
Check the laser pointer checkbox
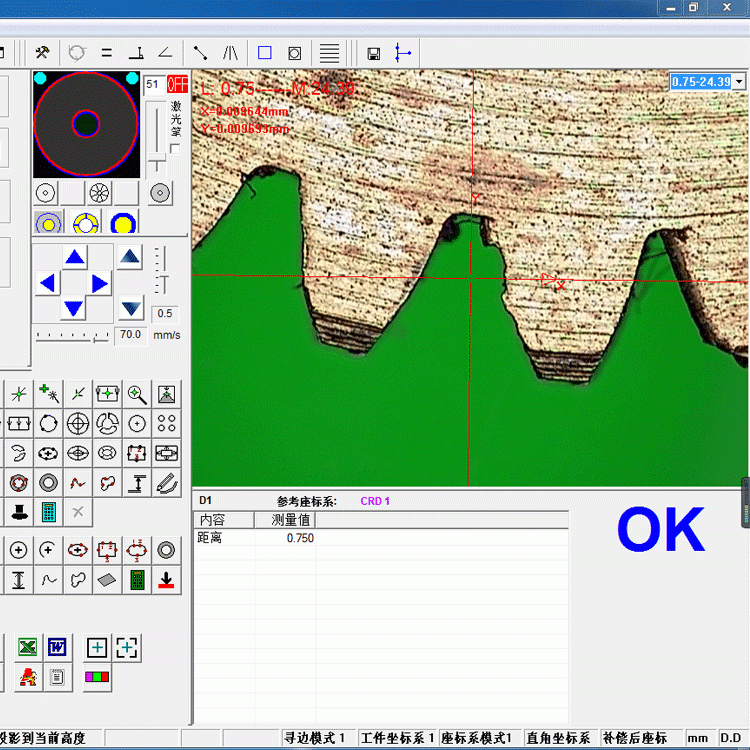pyautogui.click(x=175, y=149)
